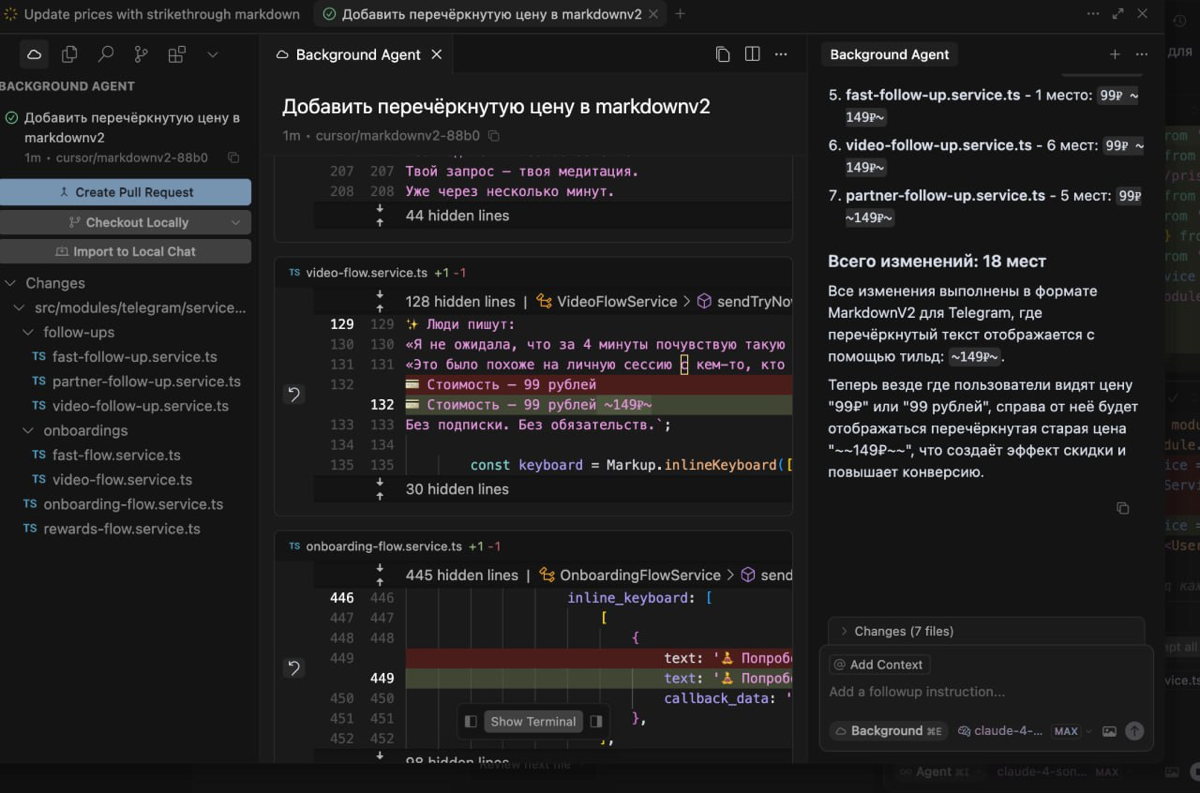Select the right panel Background Agent tab

(x=889, y=54)
